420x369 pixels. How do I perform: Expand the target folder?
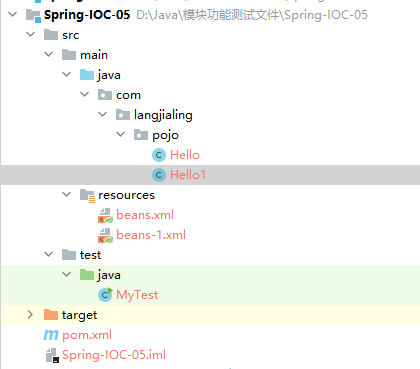coord(30,315)
